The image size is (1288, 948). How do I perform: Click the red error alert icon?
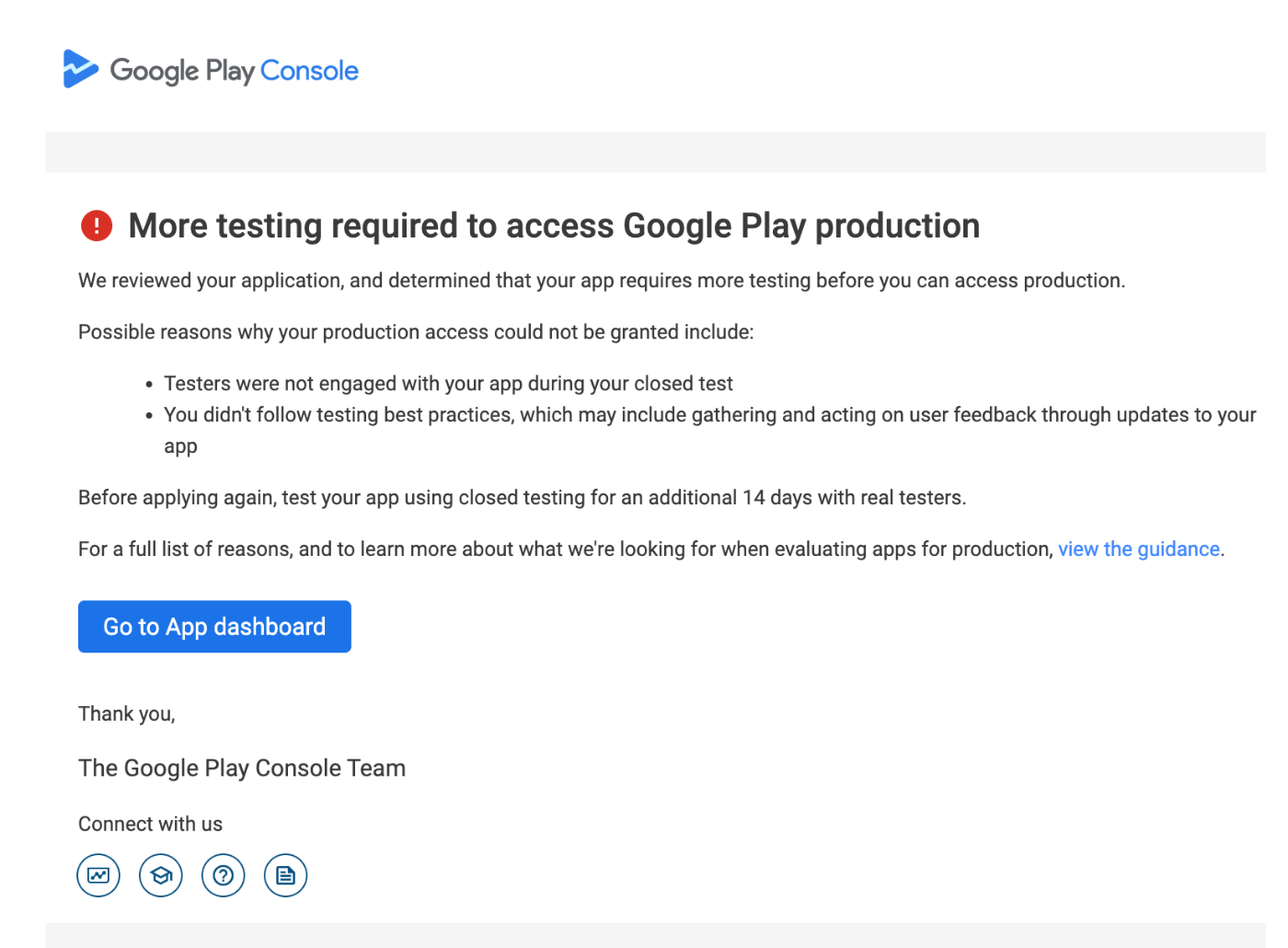(x=97, y=225)
